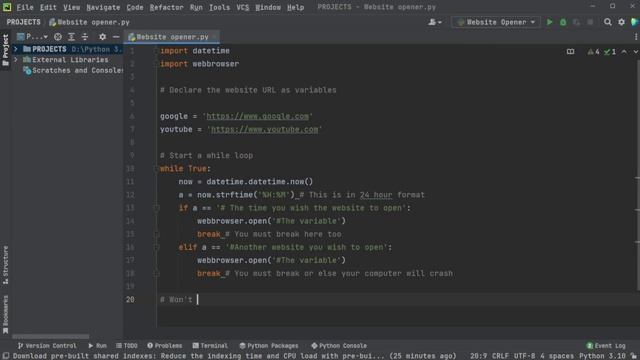Hide the Project tool window

tap(116, 37)
